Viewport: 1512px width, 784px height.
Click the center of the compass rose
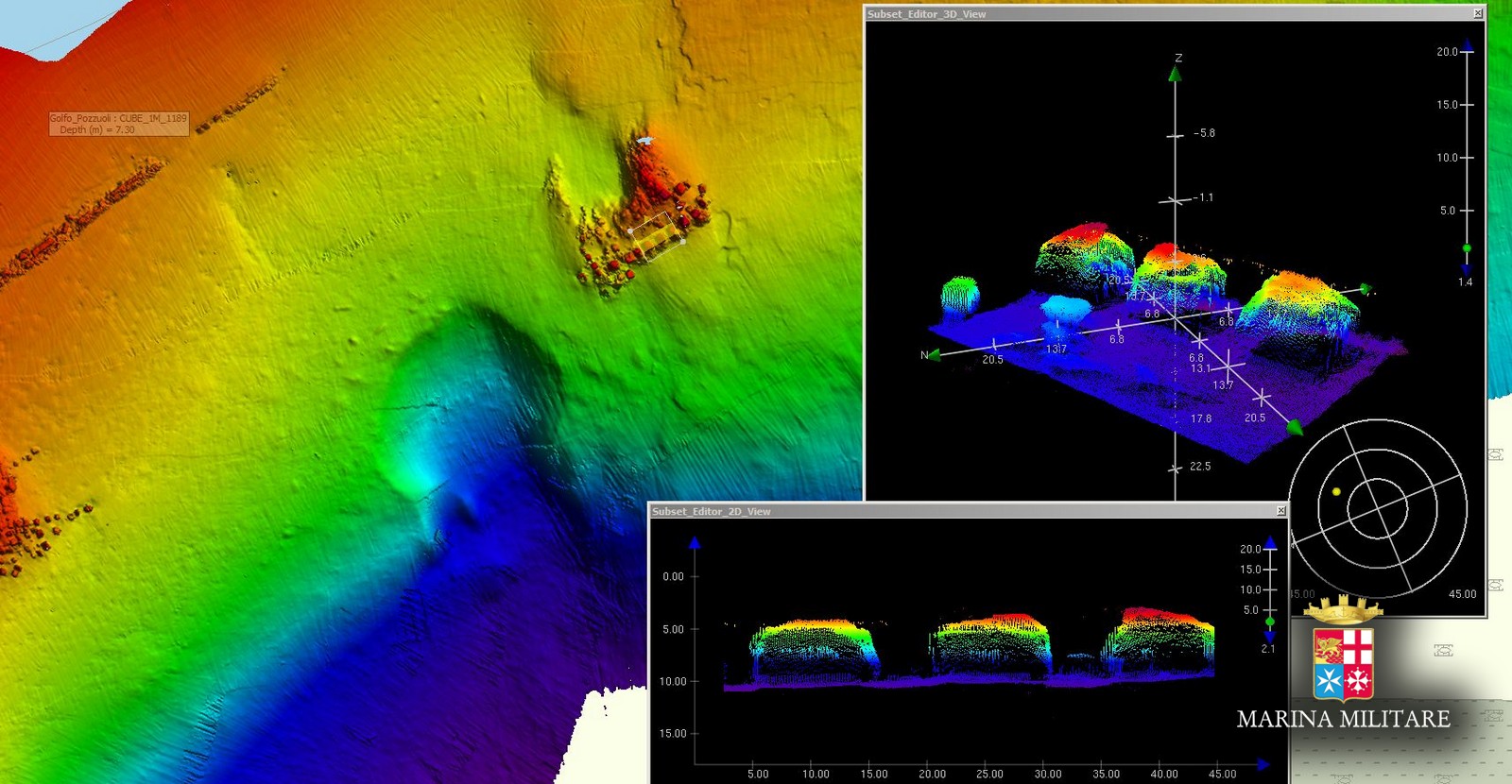[x=1378, y=508]
